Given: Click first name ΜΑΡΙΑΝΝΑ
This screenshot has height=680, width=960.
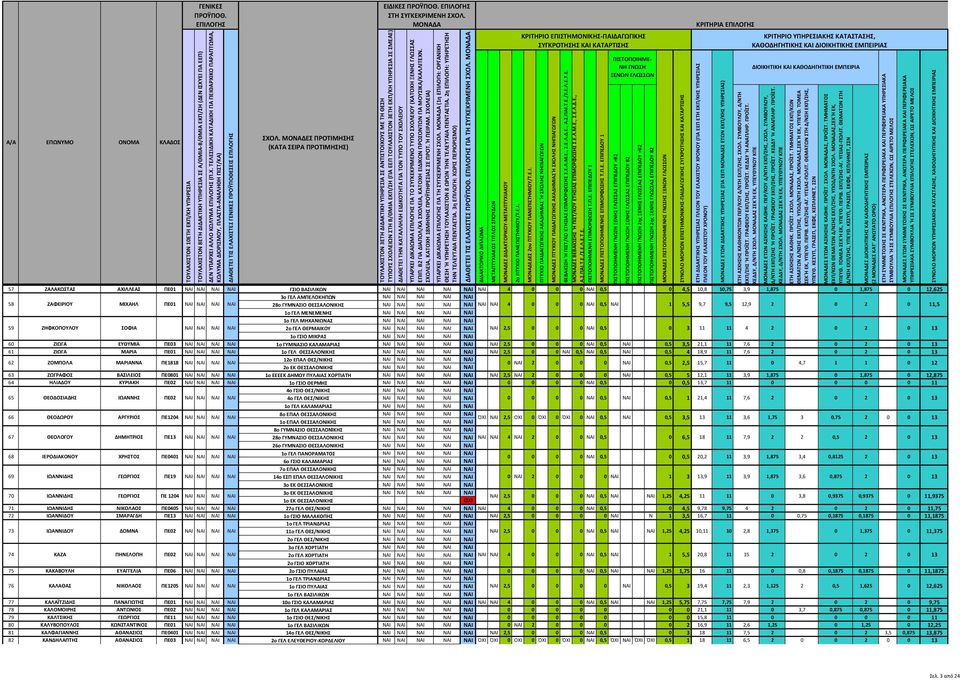Looking at the screenshot, I should point(129,364).
